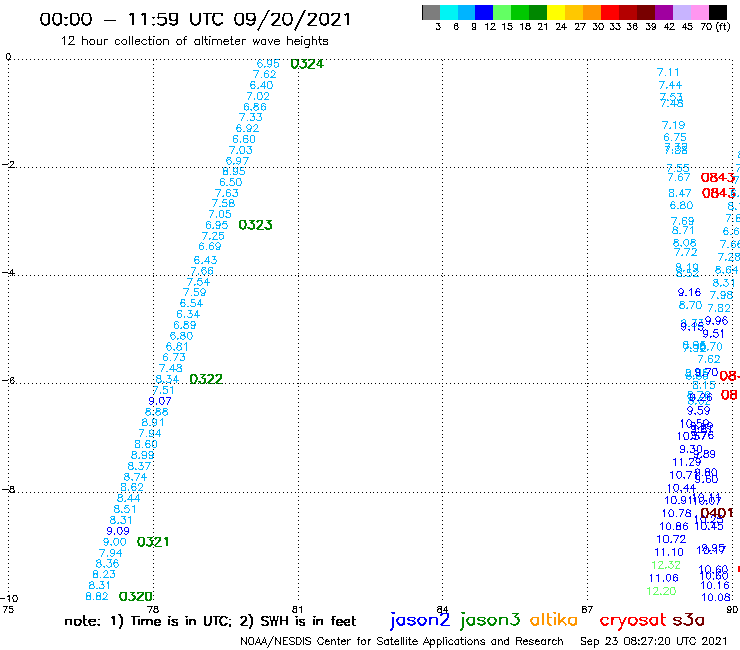This screenshot has height=650, width=740.
Task: Click 'NOAA/NESDIS Center for Satellite Applications and Research'
Action: (402, 642)
